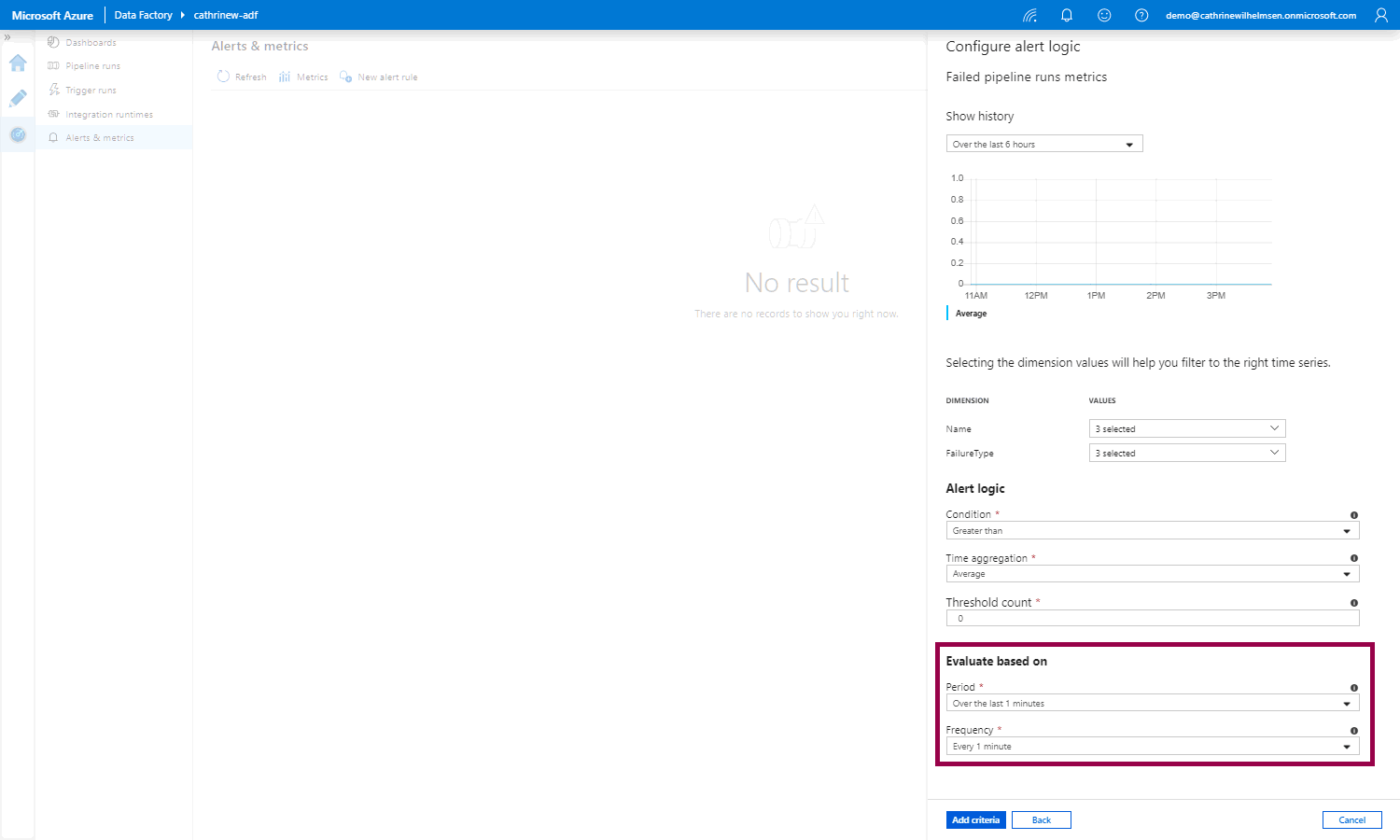Expand the Name dimension values dropdown
This screenshot has width=1400, height=840.
[1186, 428]
